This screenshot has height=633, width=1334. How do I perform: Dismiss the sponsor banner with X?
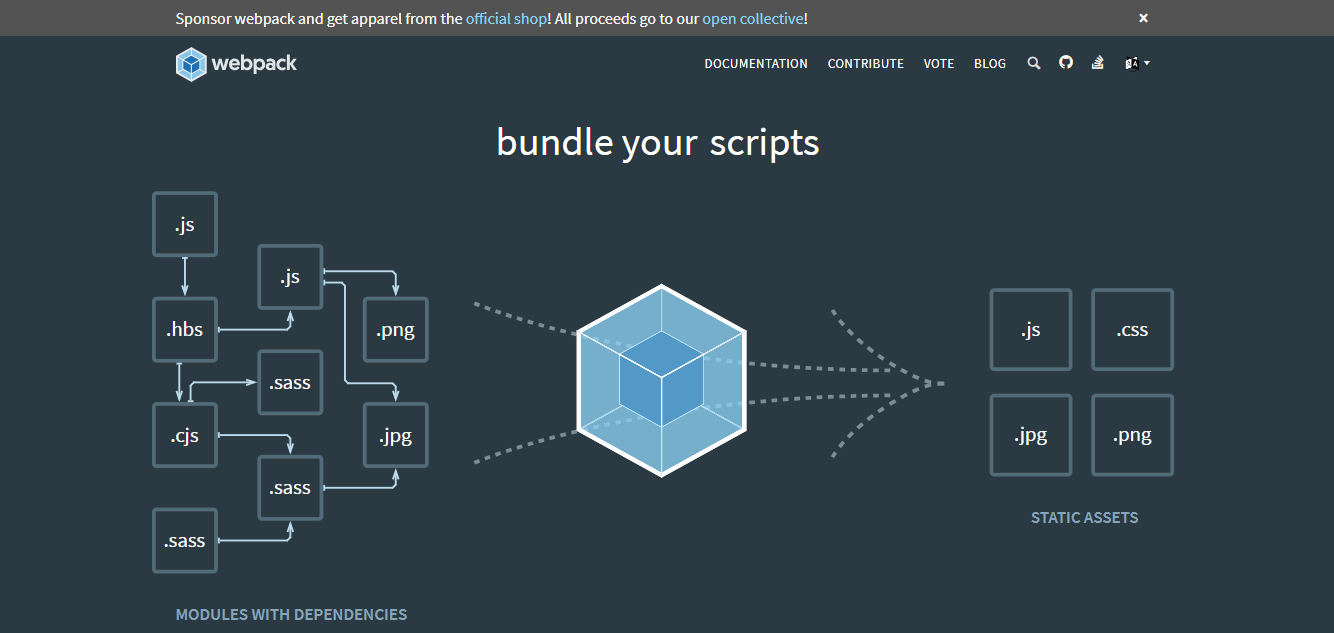pyautogui.click(x=1143, y=18)
